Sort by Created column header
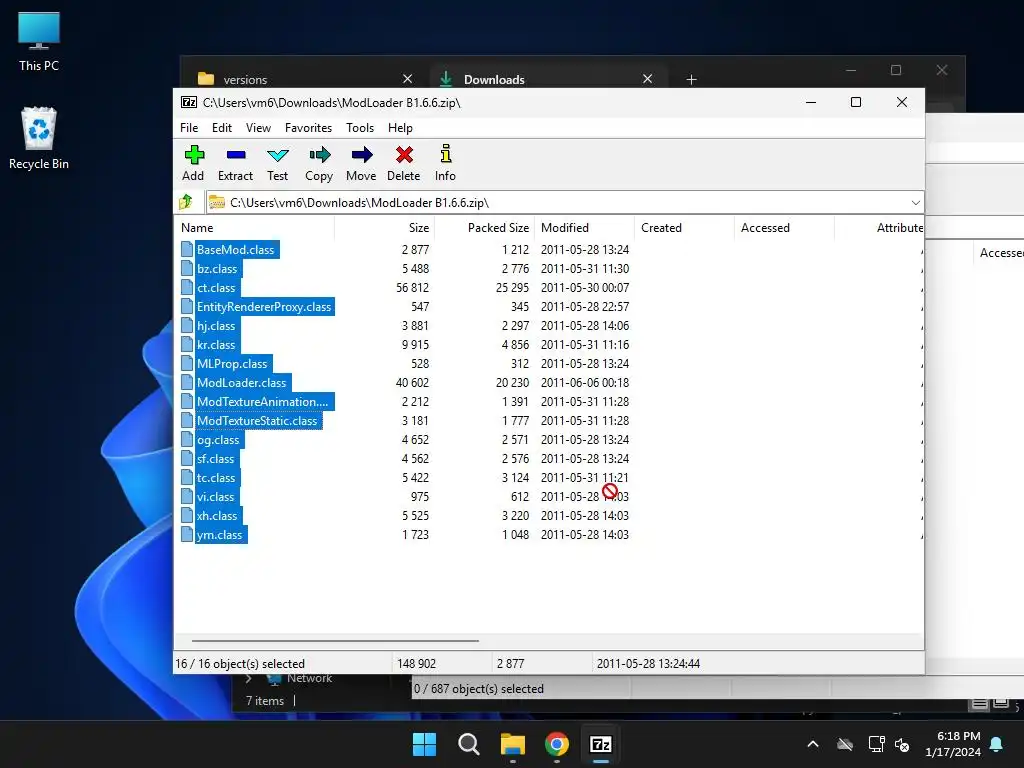The height and width of the screenshot is (768, 1024). tap(684, 228)
